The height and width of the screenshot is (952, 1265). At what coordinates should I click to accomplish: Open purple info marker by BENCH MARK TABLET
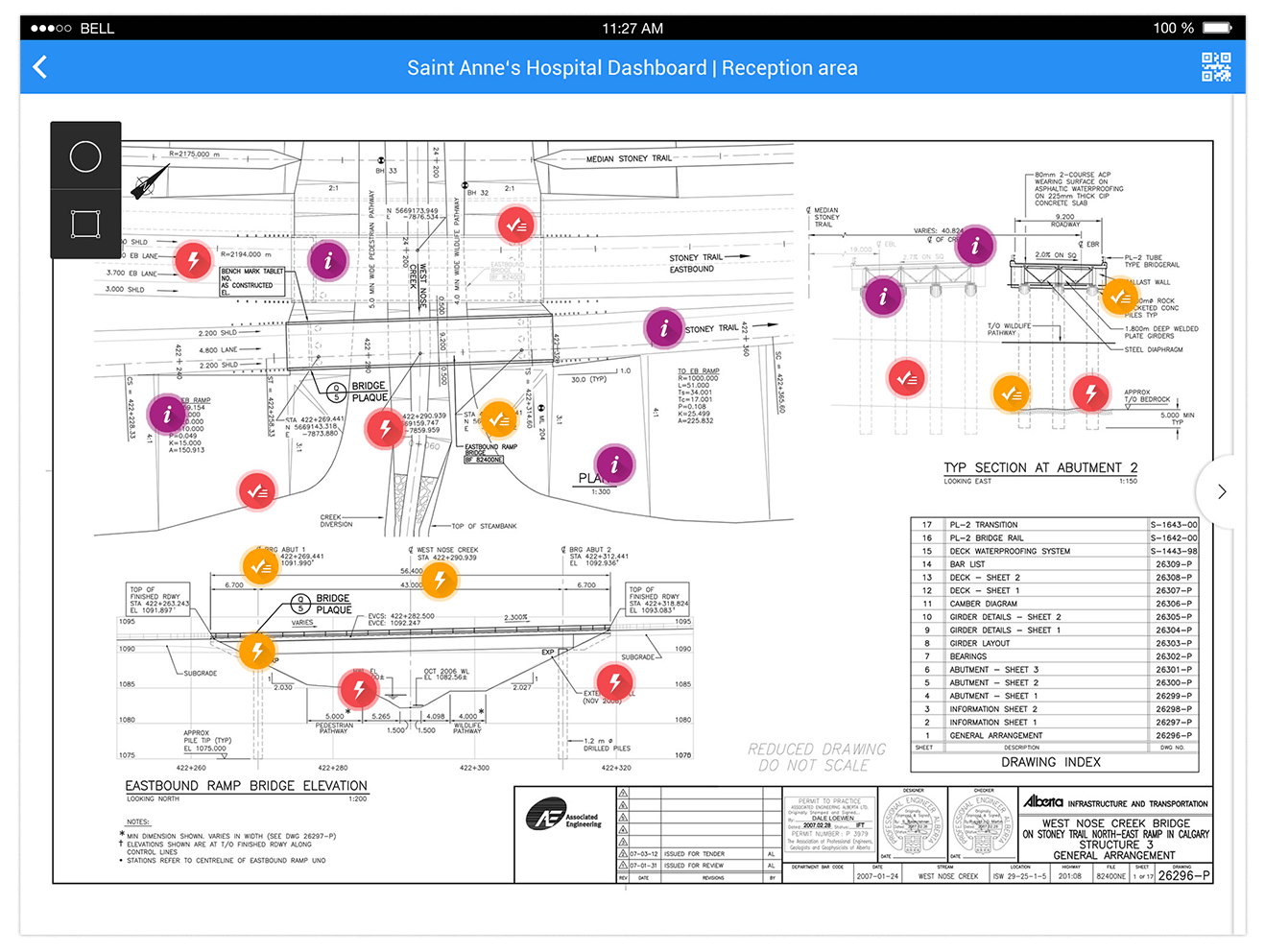(328, 260)
